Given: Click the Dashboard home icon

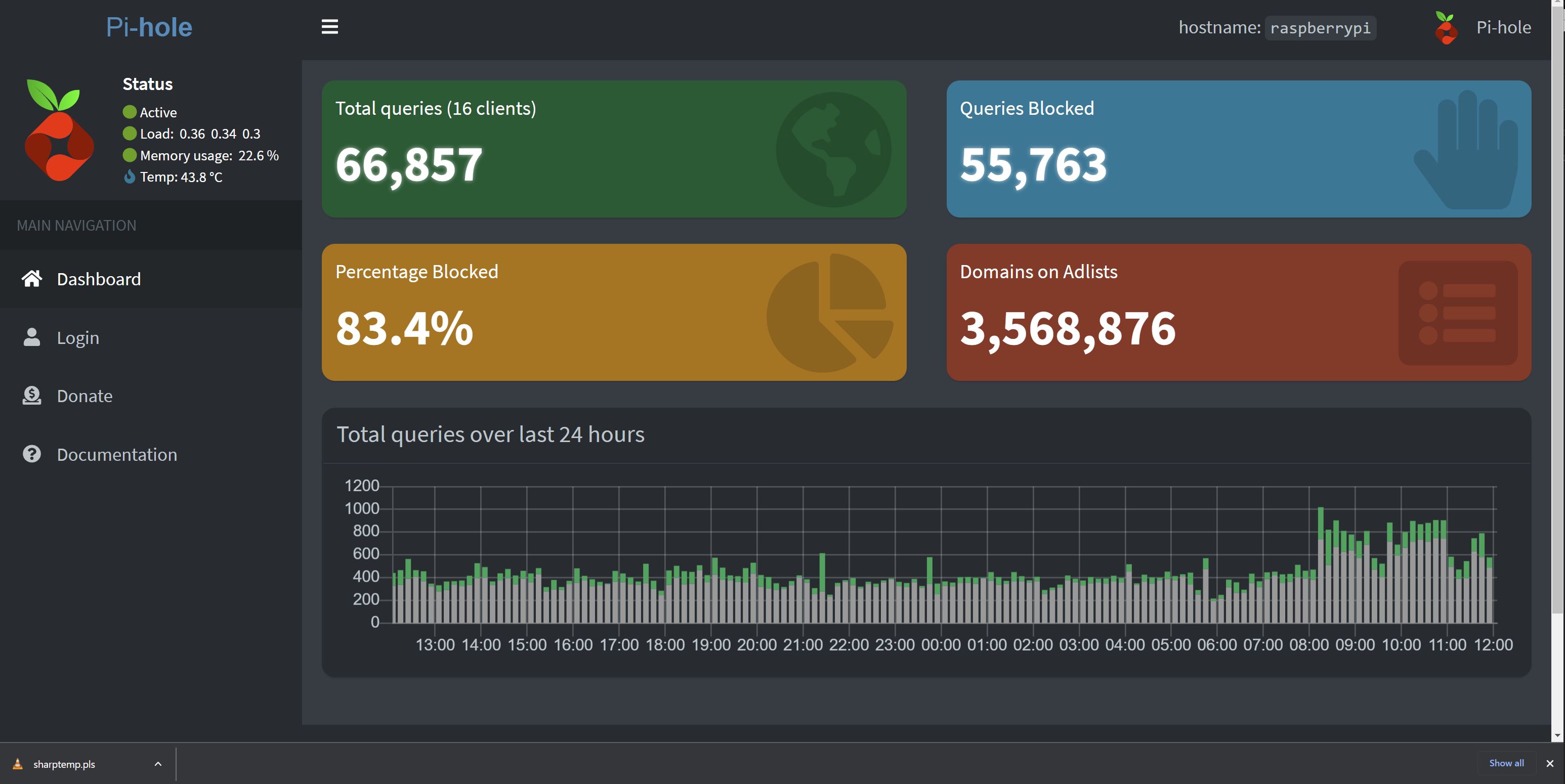Looking at the screenshot, I should [31, 278].
